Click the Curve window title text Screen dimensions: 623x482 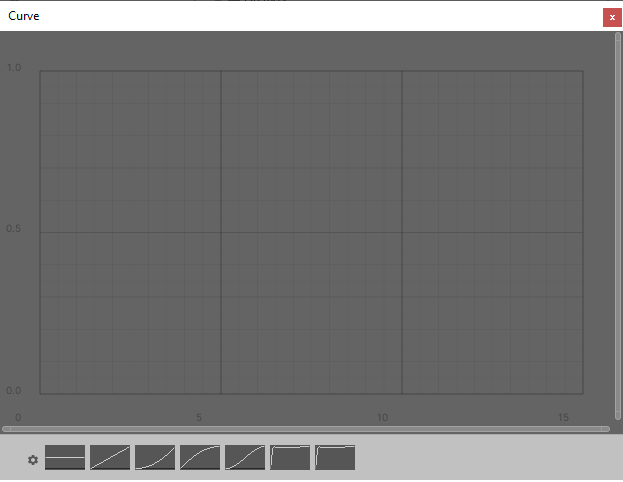coord(24,16)
